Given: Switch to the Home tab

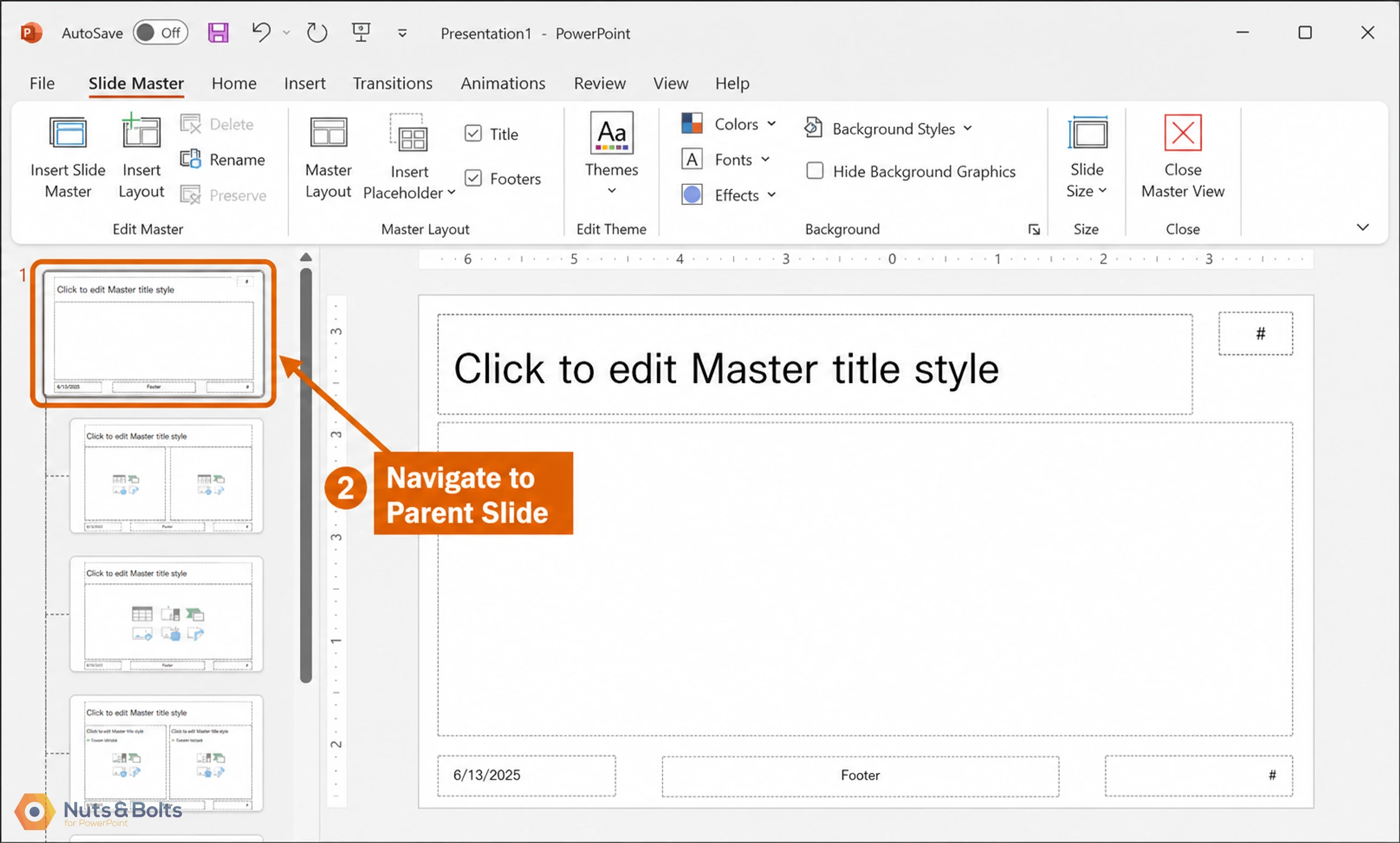Looking at the screenshot, I should point(234,83).
